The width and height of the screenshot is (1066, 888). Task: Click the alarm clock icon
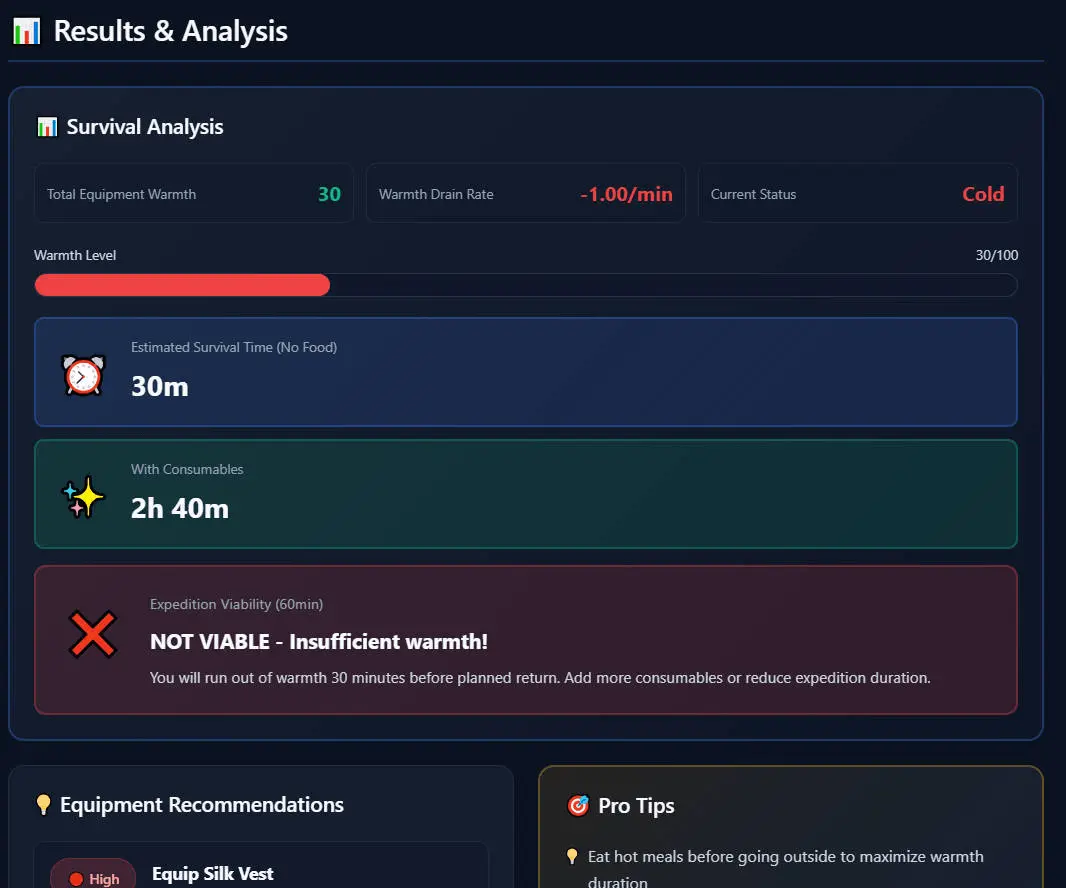(83, 374)
